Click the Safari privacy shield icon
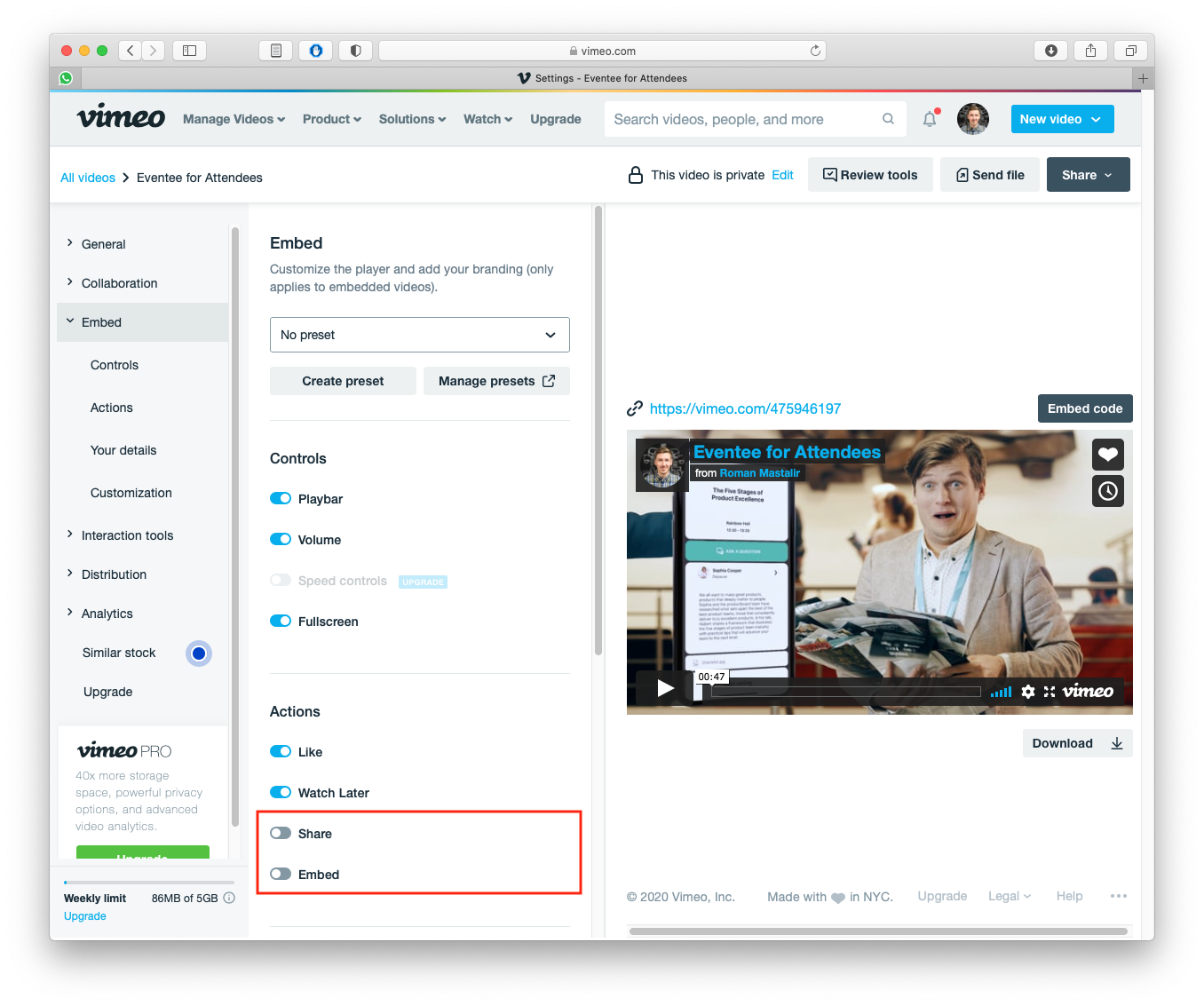This screenshot has width=1204, height=1006. tap(355, 51)
